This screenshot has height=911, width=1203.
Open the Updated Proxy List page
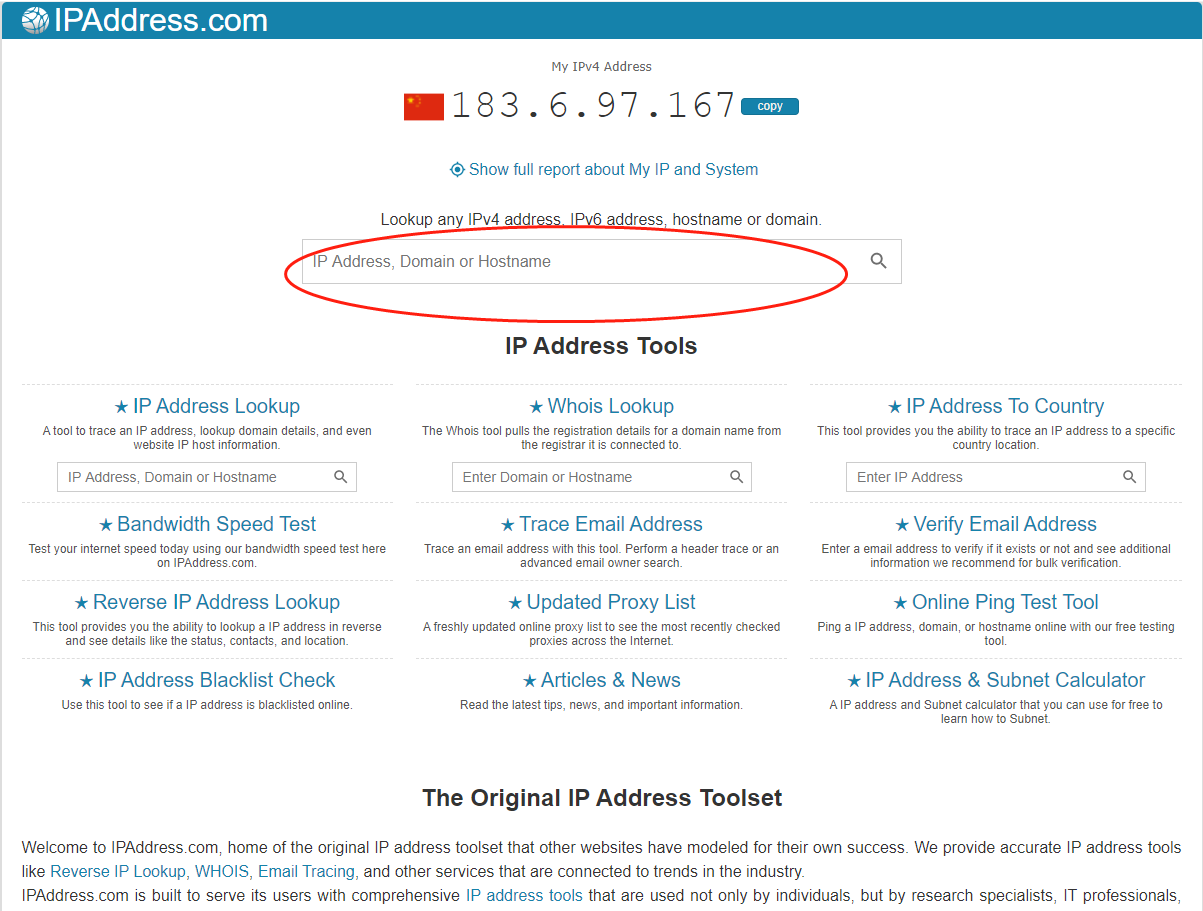[611, 602]
